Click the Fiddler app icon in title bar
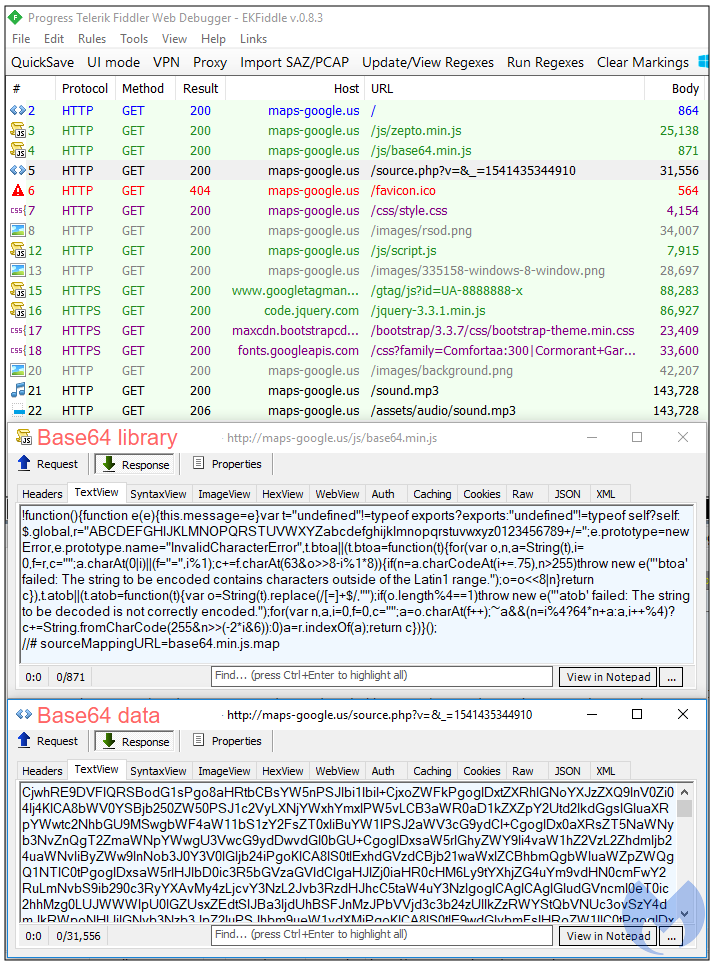715x966 pixels. coord(15,17)
